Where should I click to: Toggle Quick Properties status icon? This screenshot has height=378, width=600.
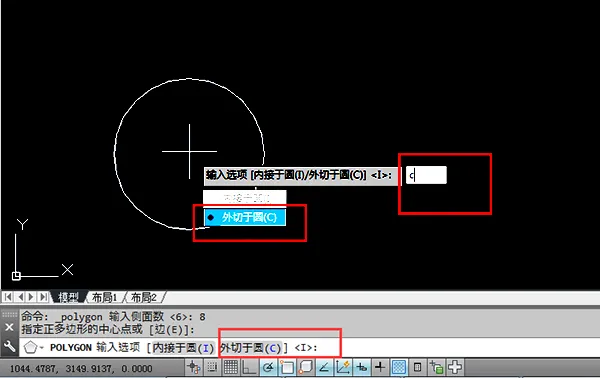point(417,368)
